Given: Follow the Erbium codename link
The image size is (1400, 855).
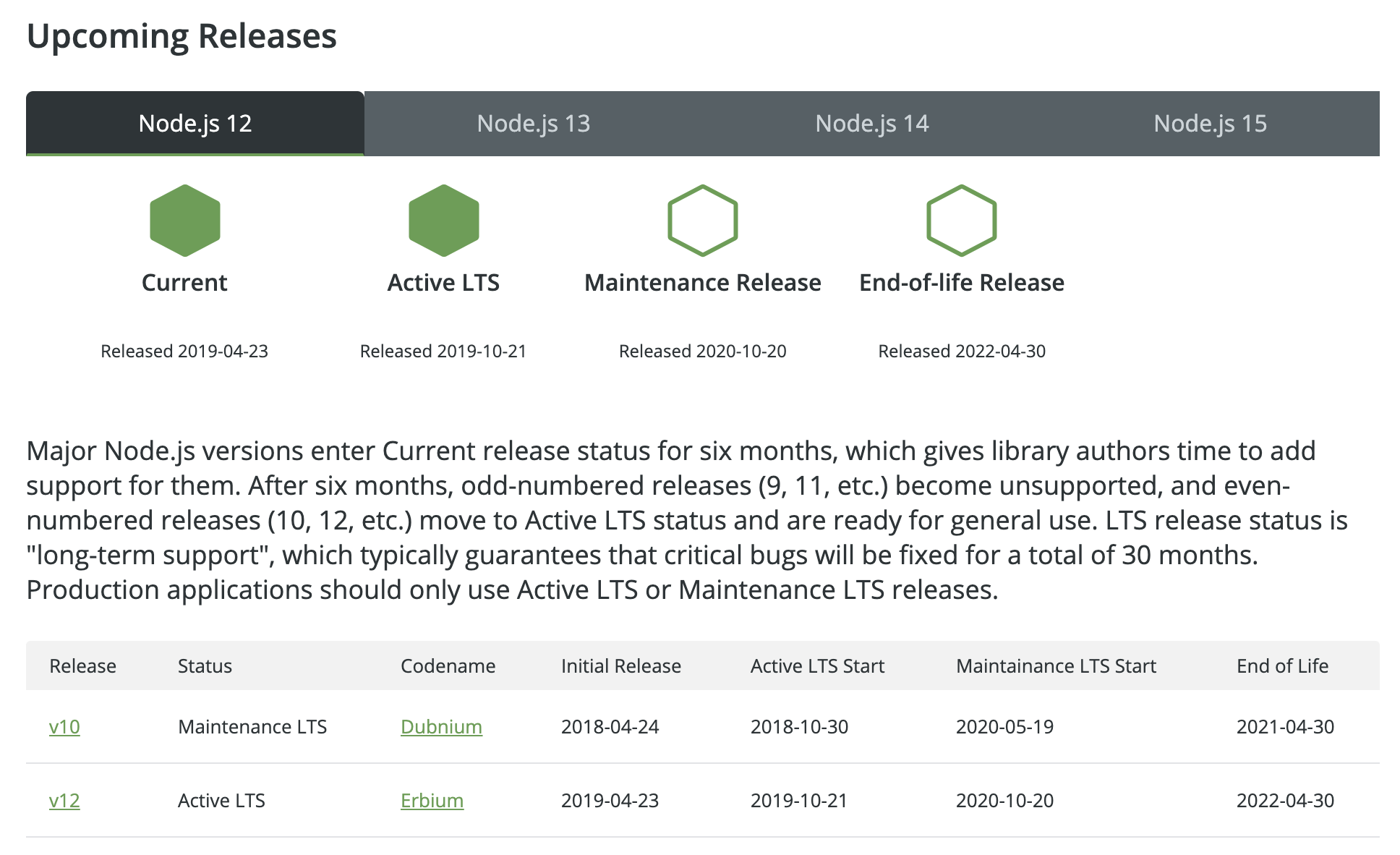Looking at the screenshot, I should coord(432,800).
